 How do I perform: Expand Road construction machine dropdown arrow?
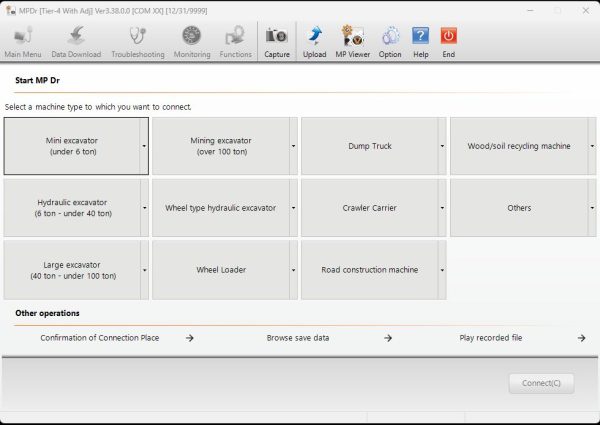coord(442,270)
